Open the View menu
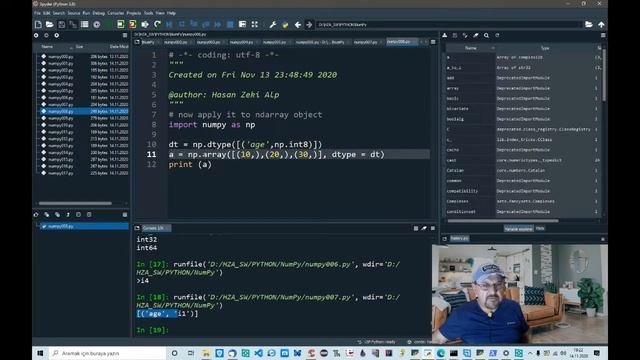Screen dimensions: 640x360 coord(160,13)
